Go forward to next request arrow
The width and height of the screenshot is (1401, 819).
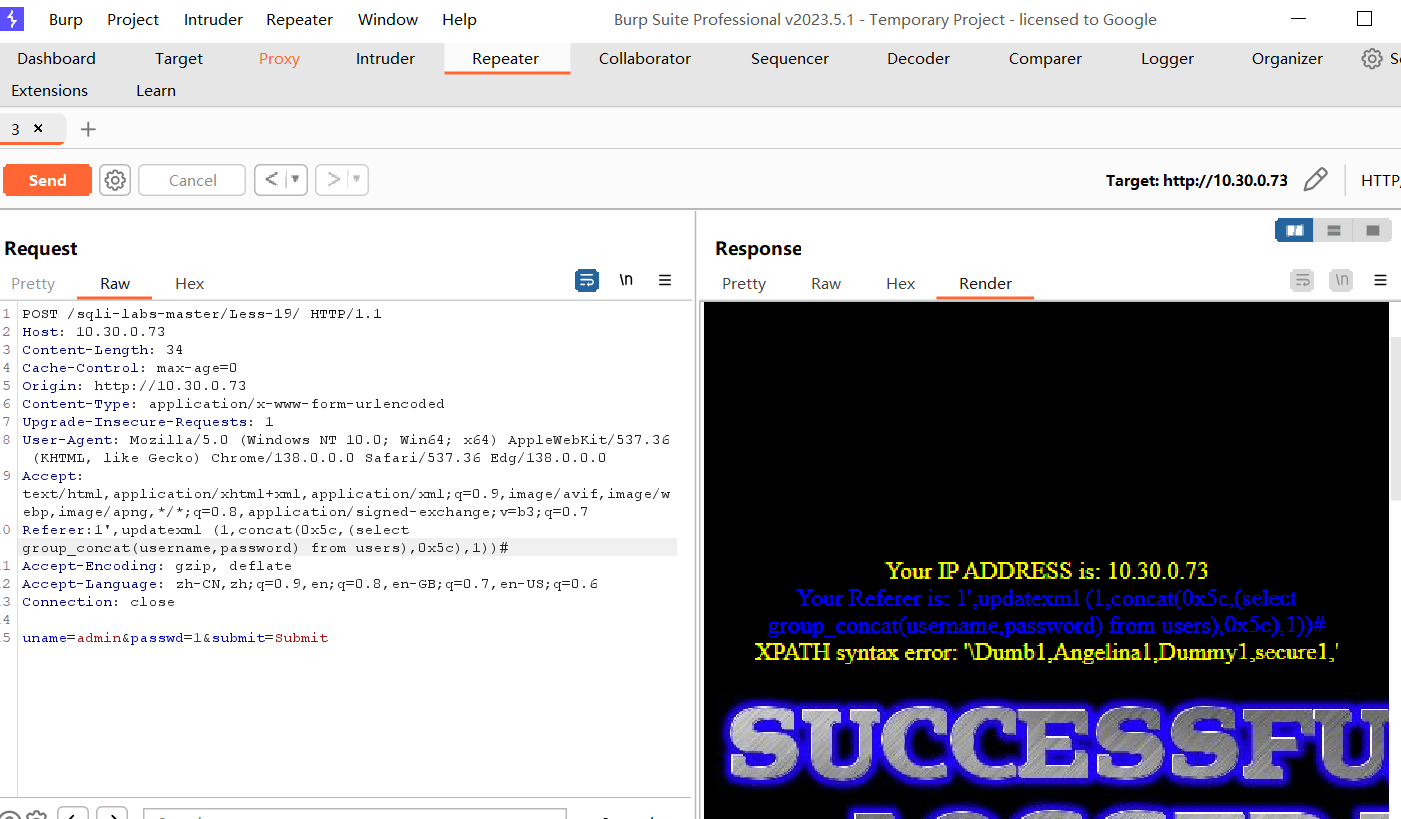click(334, 180)
